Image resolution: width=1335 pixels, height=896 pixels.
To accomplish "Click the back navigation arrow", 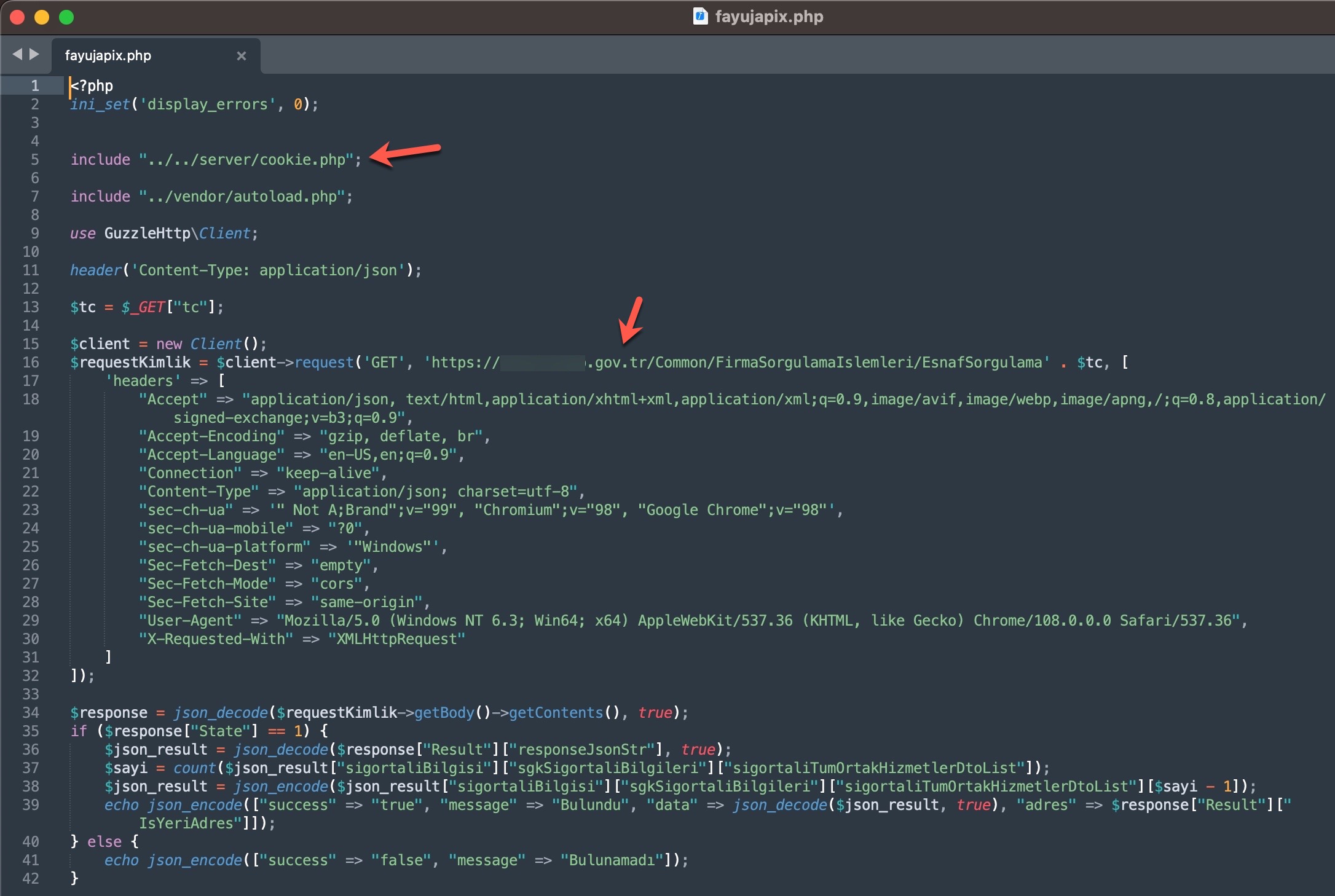I will tap(17, 54).
